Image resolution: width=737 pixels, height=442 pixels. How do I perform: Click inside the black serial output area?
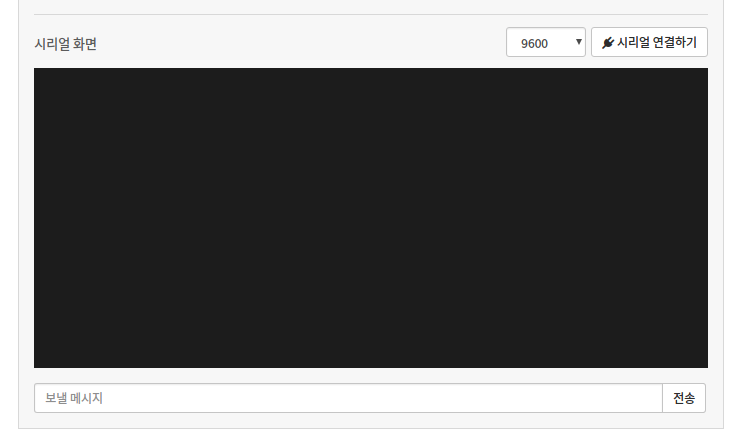coord(370,218)
